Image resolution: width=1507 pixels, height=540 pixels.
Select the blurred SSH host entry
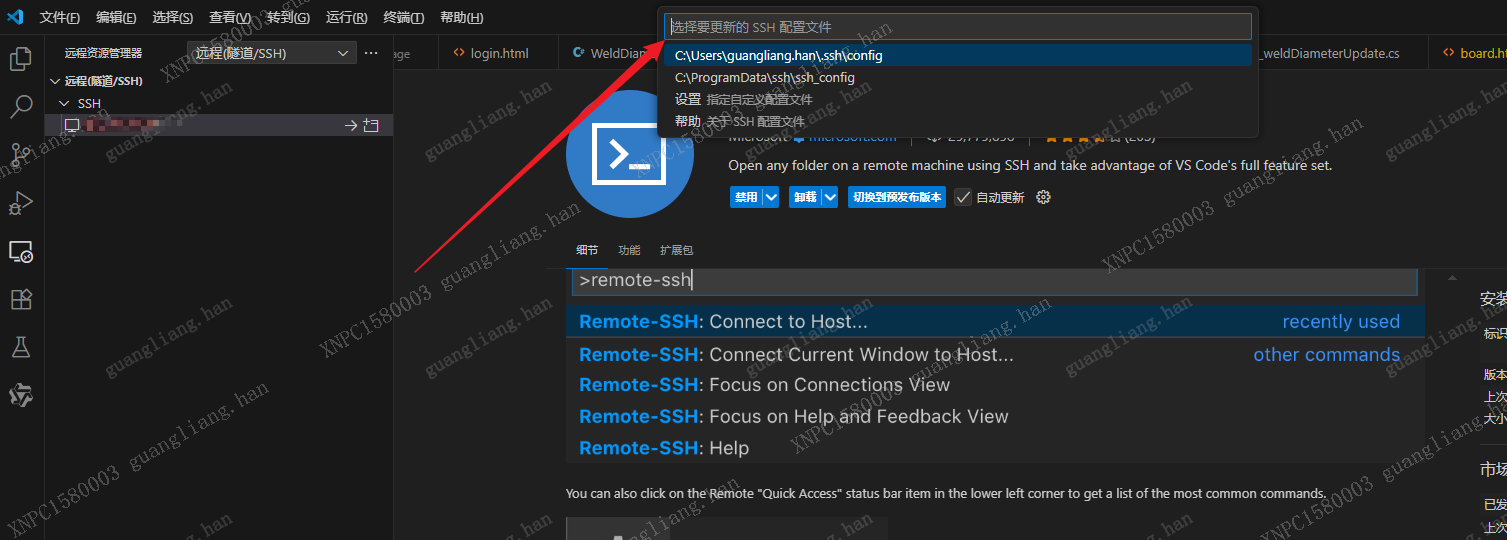[218, 125]
